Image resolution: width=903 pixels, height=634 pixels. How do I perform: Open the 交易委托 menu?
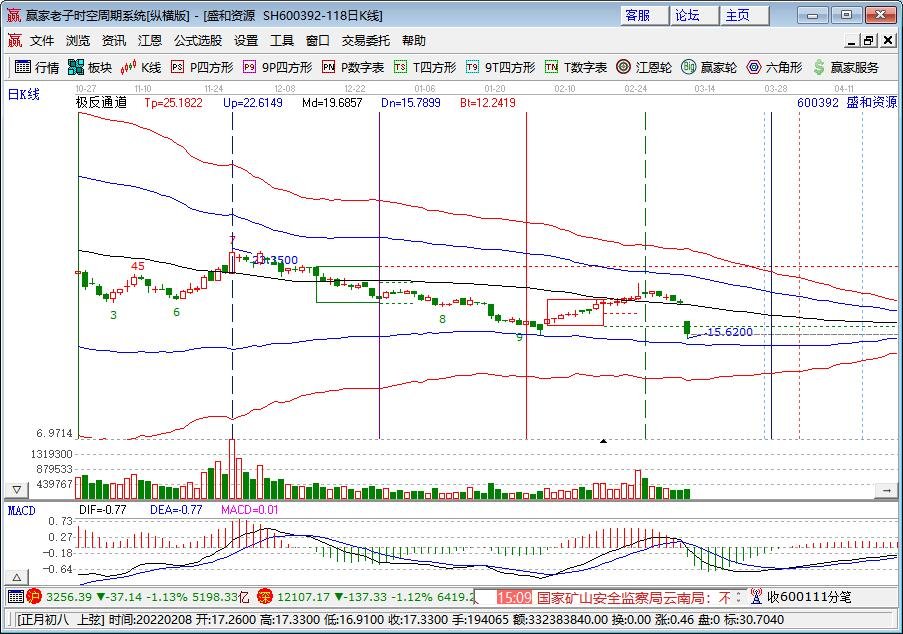pyautogui.click(x=366, y=40)
